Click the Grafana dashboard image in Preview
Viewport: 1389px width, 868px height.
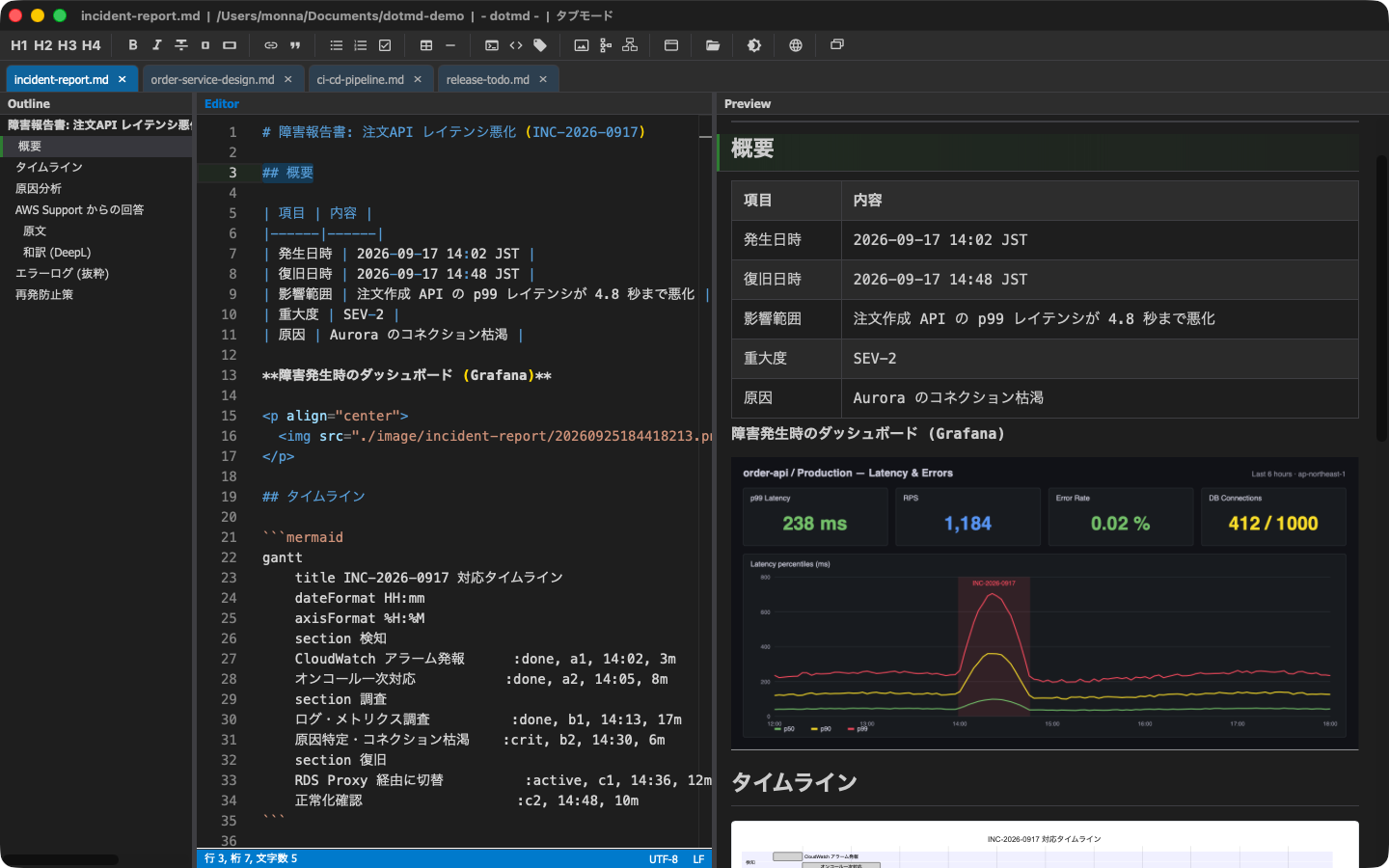(1045, 603)
